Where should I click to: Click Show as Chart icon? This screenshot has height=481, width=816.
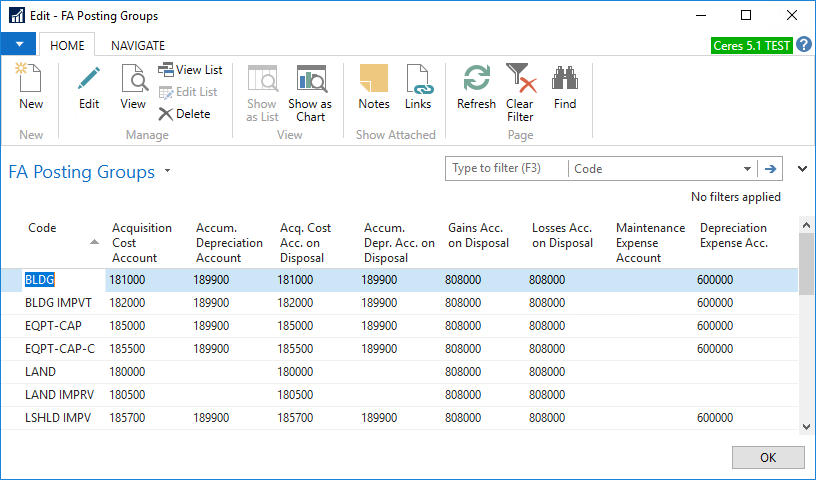(x=310, y=80)
